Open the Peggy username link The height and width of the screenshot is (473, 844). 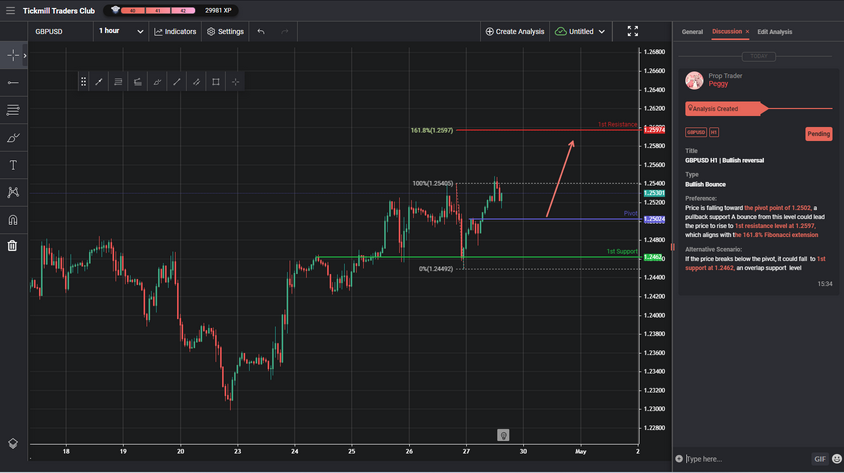click(x=718, y=84)
